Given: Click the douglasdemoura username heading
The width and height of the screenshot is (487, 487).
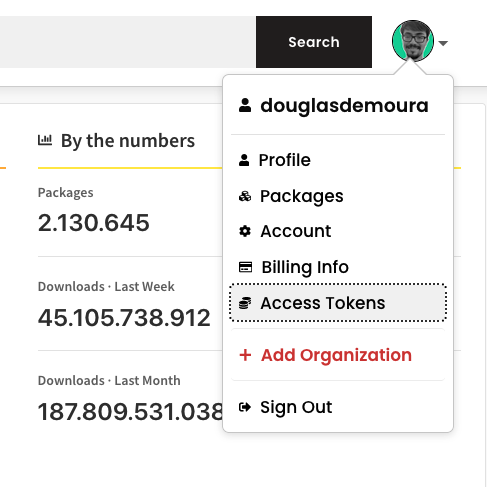Looking at the screenshot, I should 344,106.
